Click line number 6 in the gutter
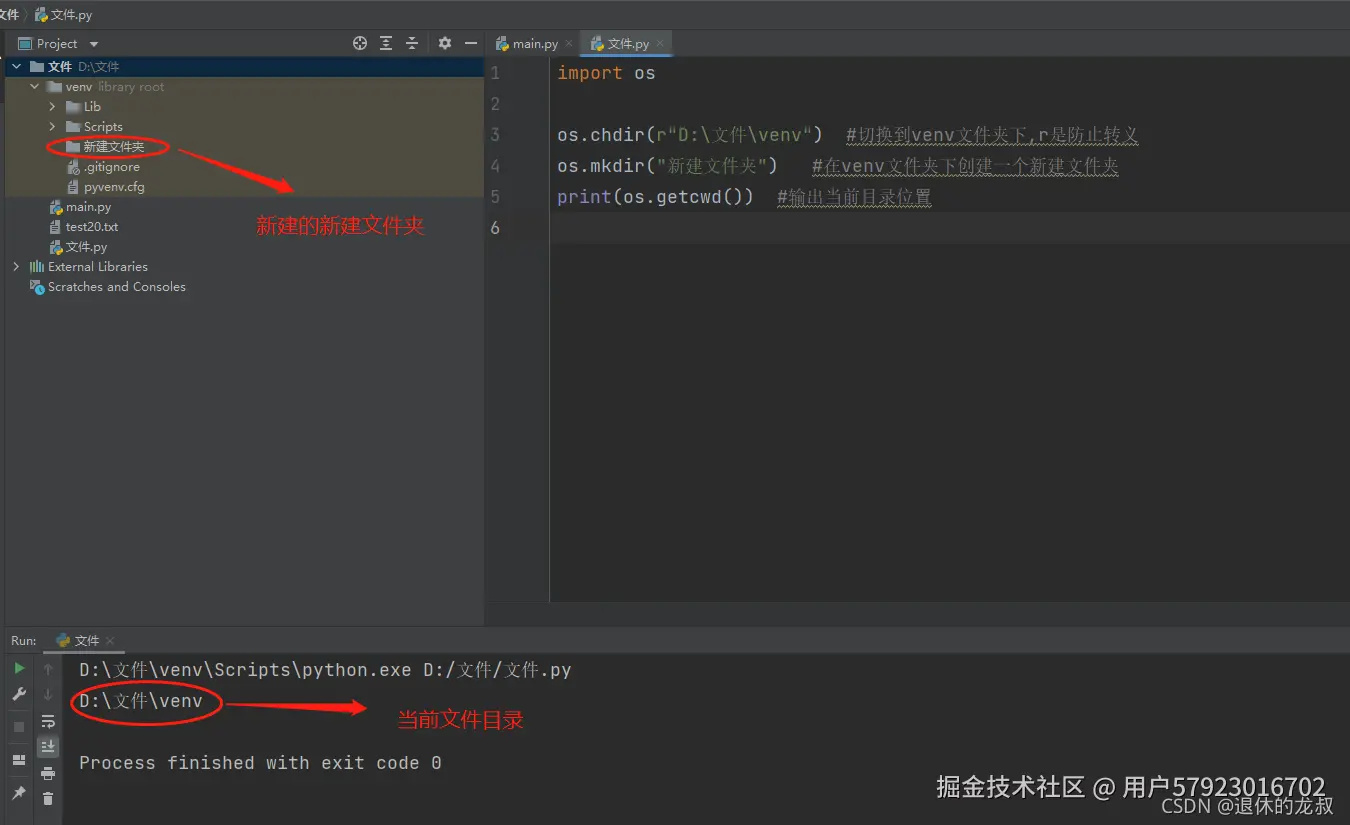 495,228
